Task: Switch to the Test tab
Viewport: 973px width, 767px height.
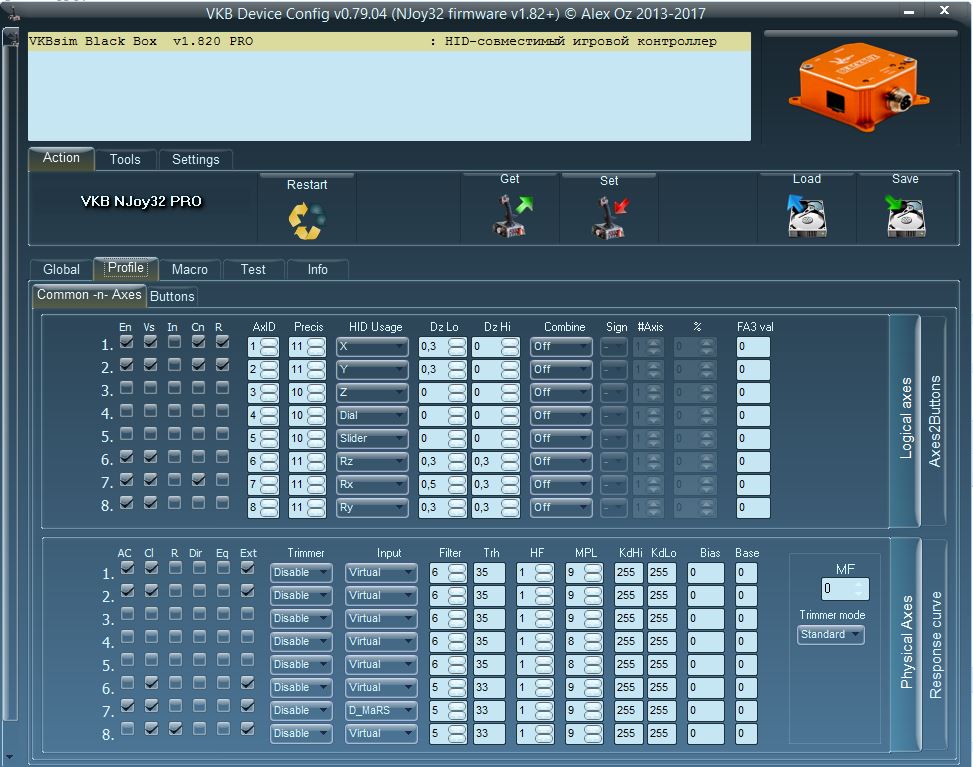Action: (253, 269)
